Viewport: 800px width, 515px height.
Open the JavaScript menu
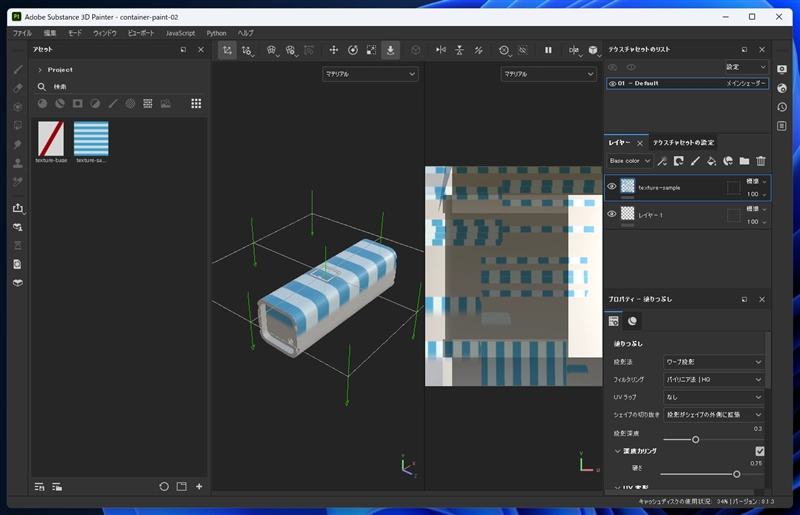pos(180,33)
